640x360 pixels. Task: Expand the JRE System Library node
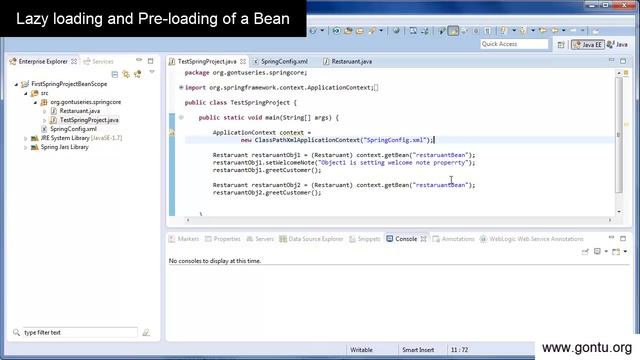click(x=26, y=138)
